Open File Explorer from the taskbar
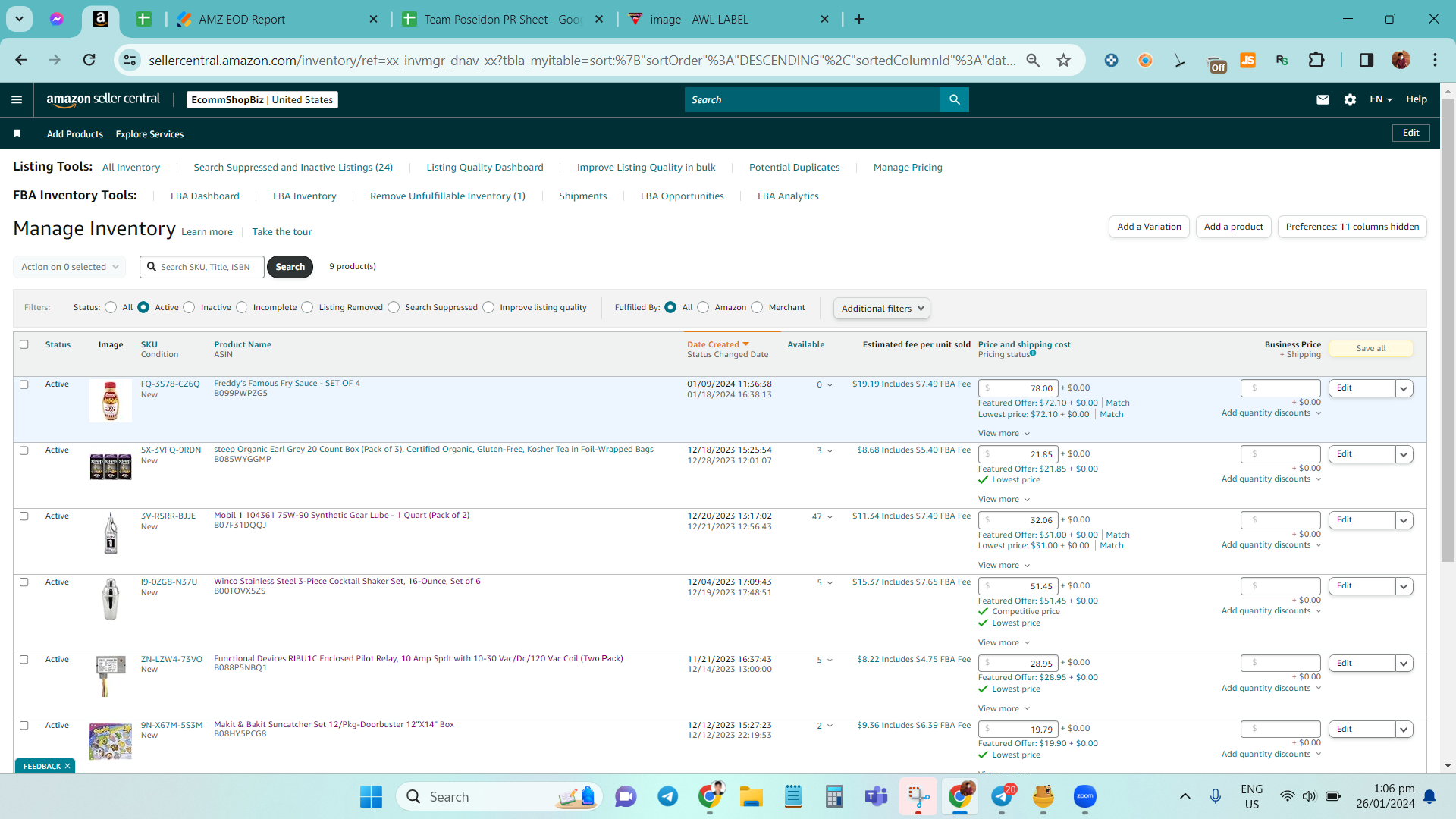This screenshot has width=1456, height=819. click(x=751, y=796)
